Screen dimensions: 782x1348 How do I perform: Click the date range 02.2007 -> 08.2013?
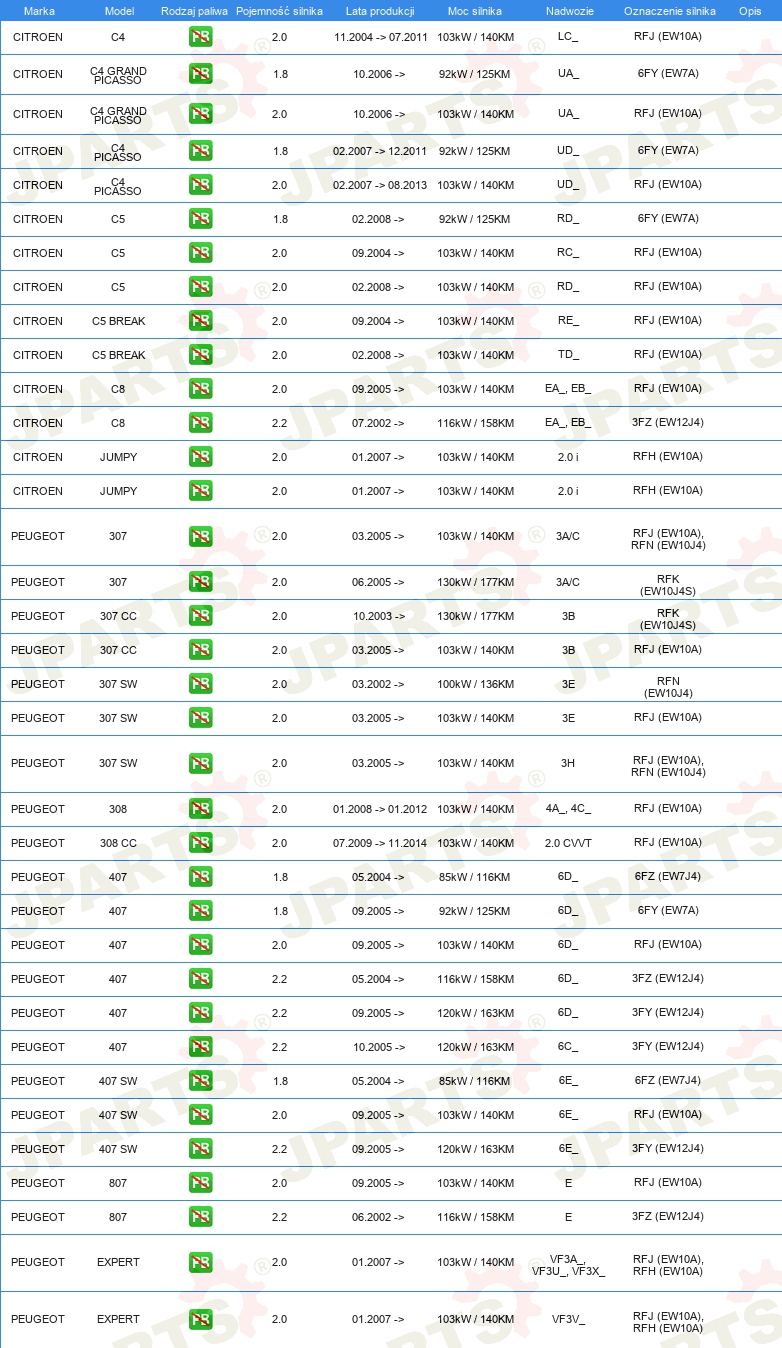[x=380, y=186]
